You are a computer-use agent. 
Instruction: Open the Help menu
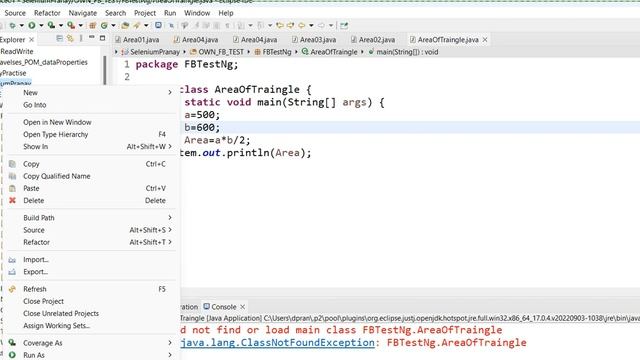pos(226,13)
